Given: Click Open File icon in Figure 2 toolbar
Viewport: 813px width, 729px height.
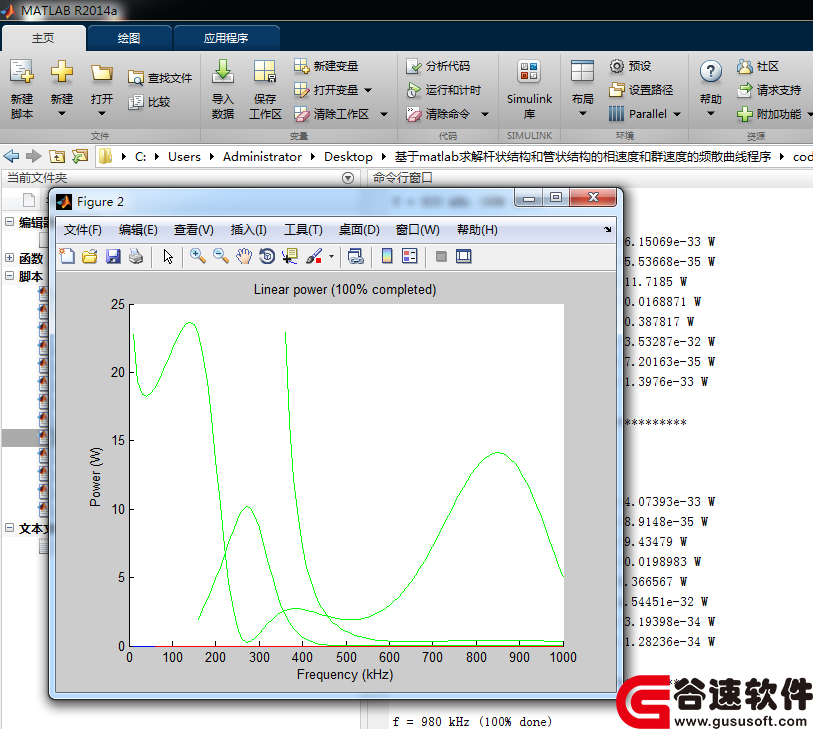Looking at the screenshot, I should pyautogui.click(x=90, y=256).
